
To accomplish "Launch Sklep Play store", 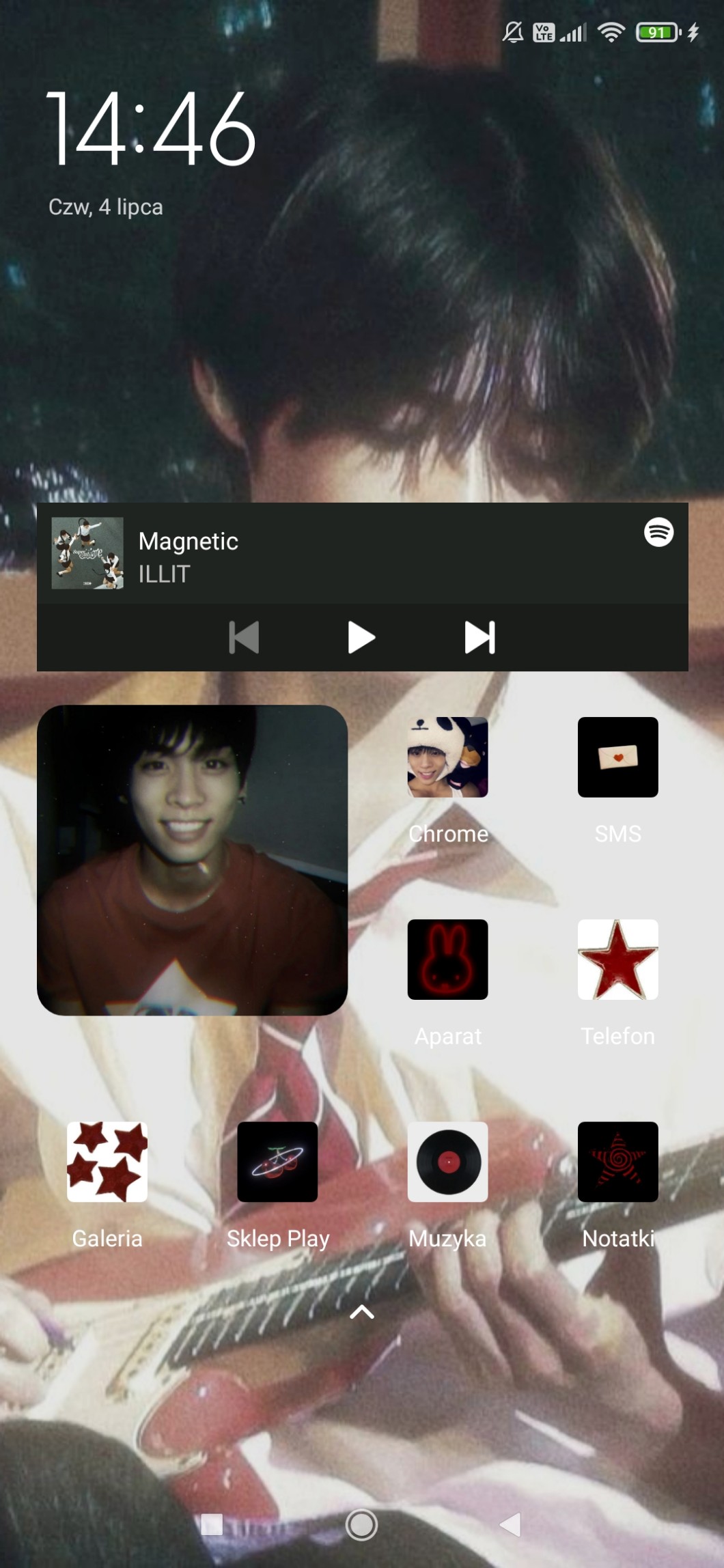I will (277, 1161).
